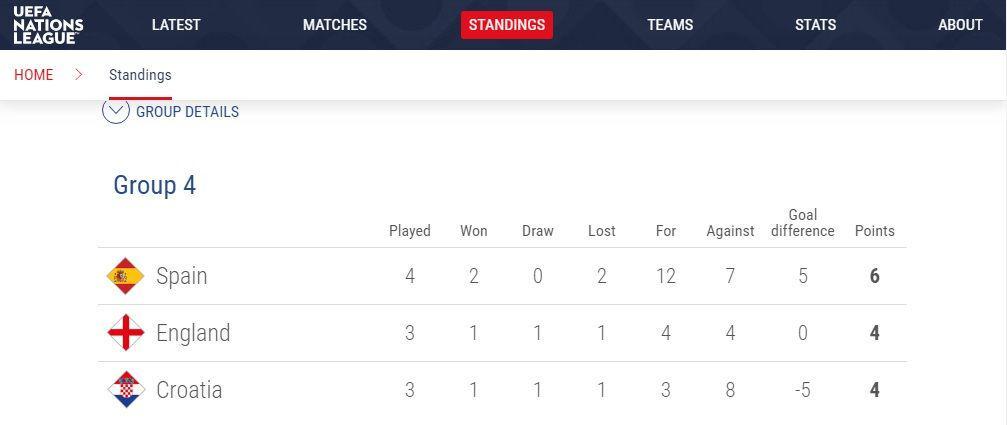Open the TEAMS page

pyautogui.click(x=670, y=25)
